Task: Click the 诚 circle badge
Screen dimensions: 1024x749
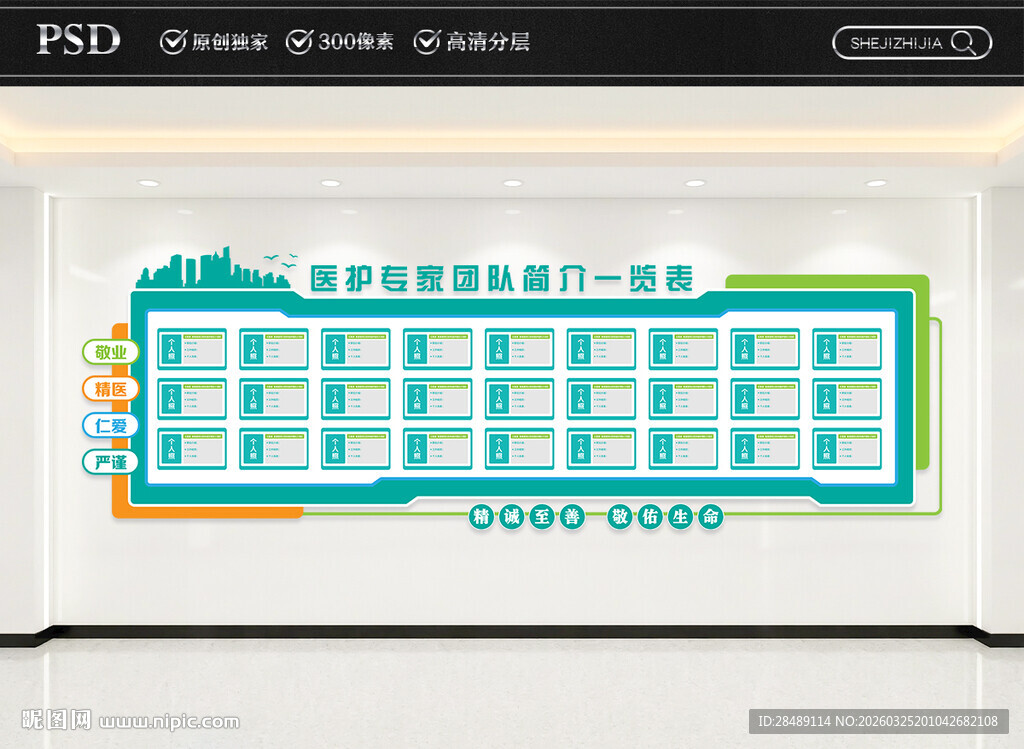Action: [x=512, y=517]
